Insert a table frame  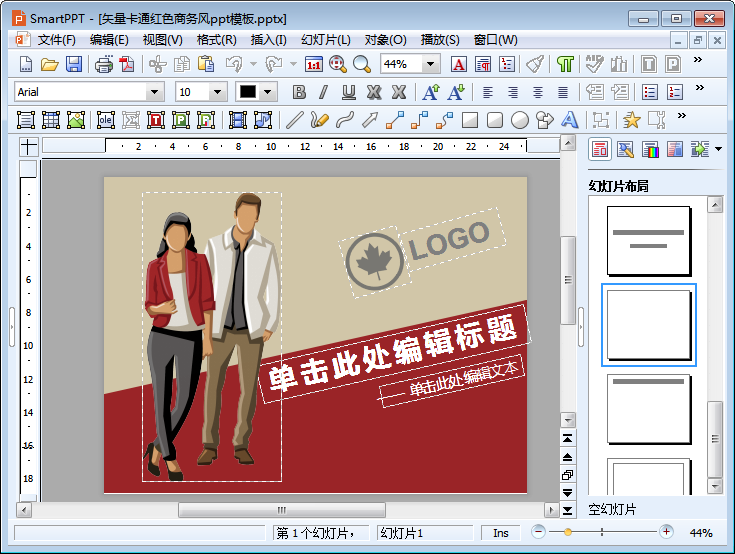click(51, 120)
